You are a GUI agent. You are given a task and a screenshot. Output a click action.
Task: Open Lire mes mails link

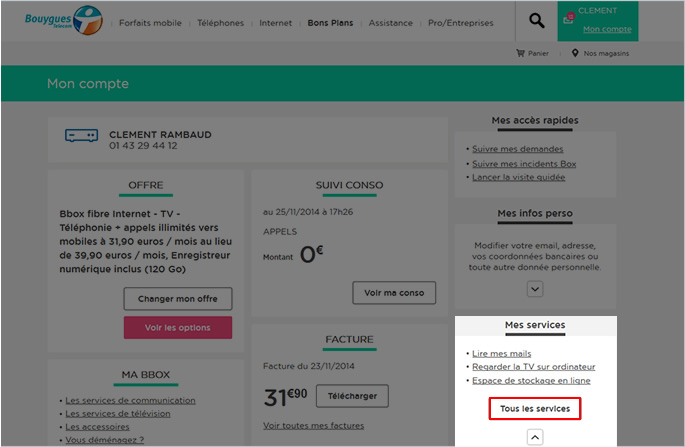502,353
